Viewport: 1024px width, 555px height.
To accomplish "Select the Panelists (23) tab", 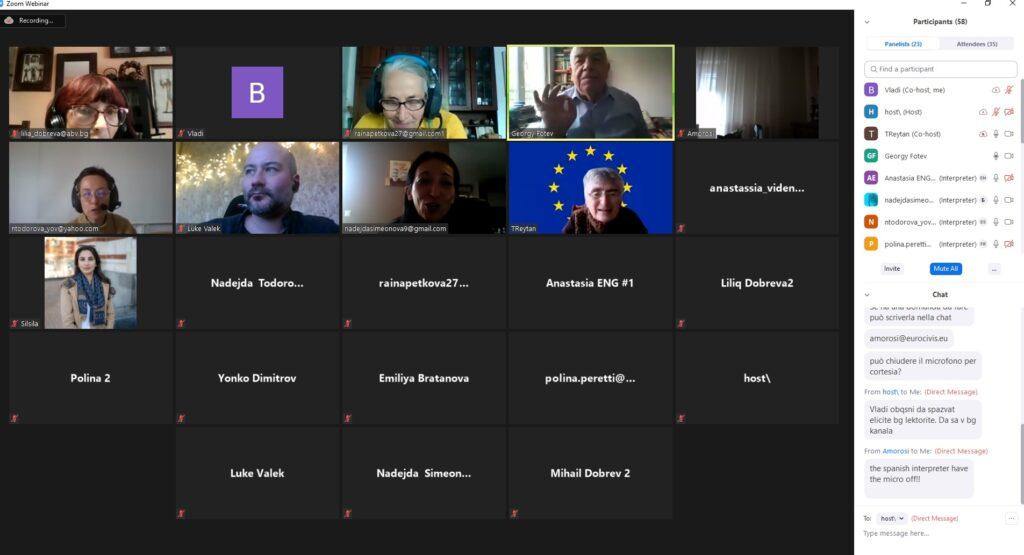I will tap(903, 44).
